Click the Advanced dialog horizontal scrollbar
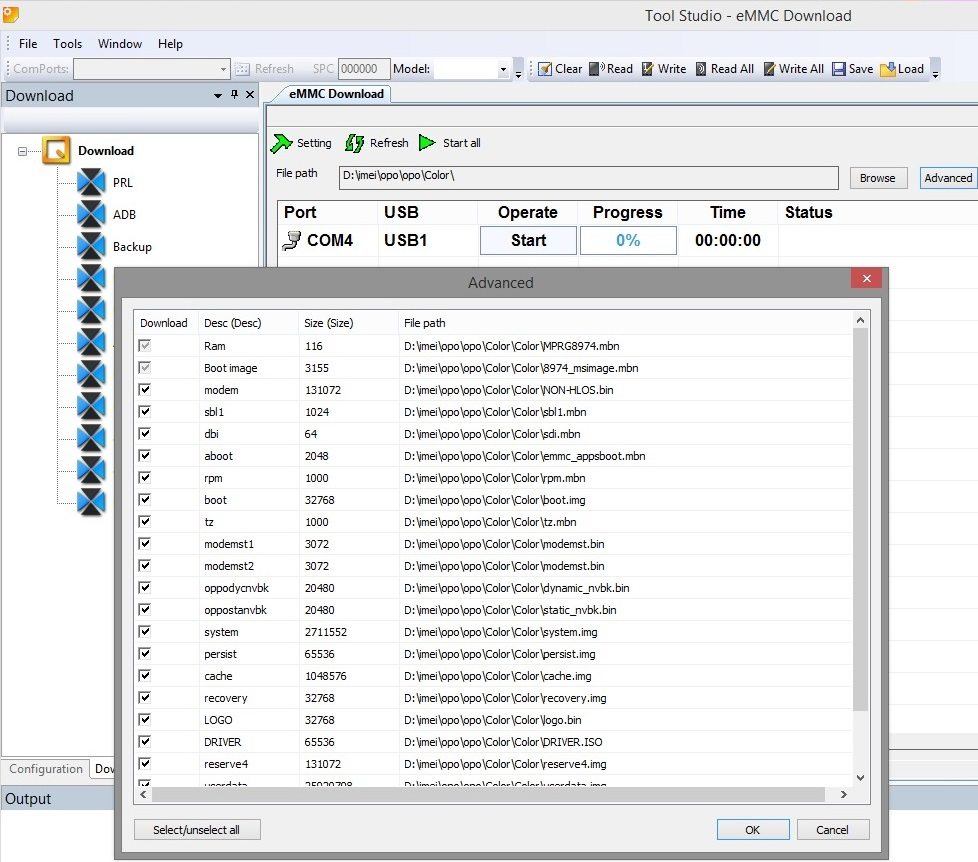Viewport: 978px width, 862px height. coord(488,794)
